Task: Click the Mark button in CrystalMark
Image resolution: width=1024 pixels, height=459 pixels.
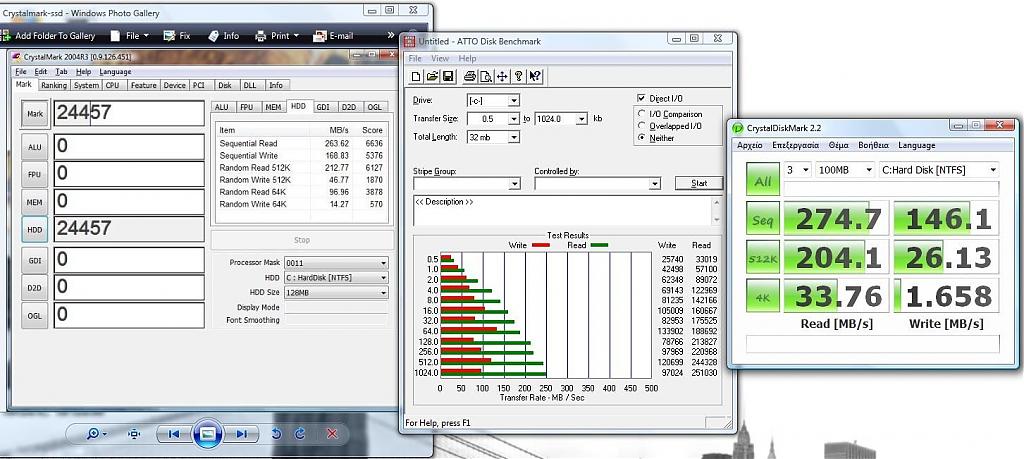Action: tap(35, 114)
